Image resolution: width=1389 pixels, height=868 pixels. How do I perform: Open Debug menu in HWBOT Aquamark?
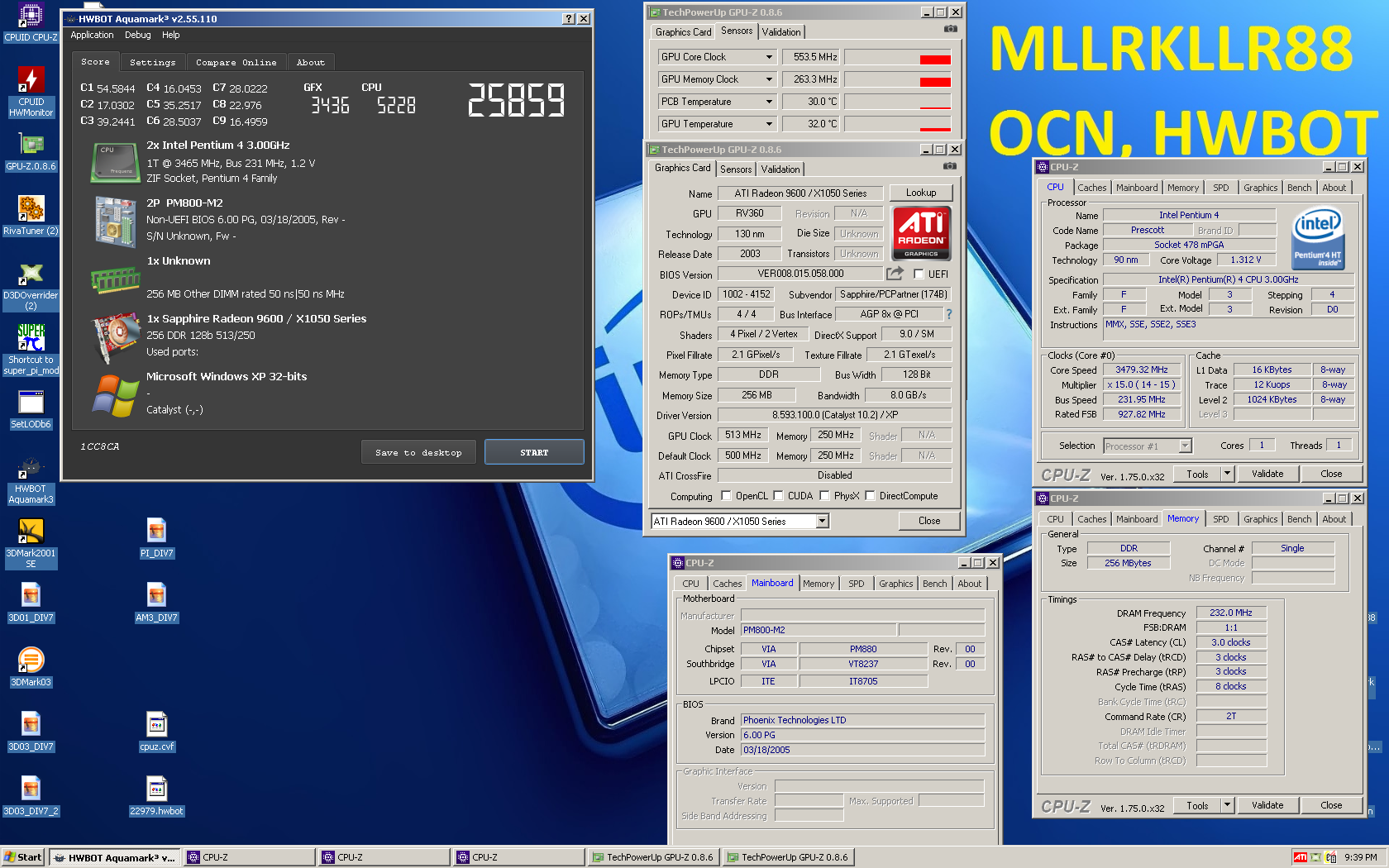138,35
